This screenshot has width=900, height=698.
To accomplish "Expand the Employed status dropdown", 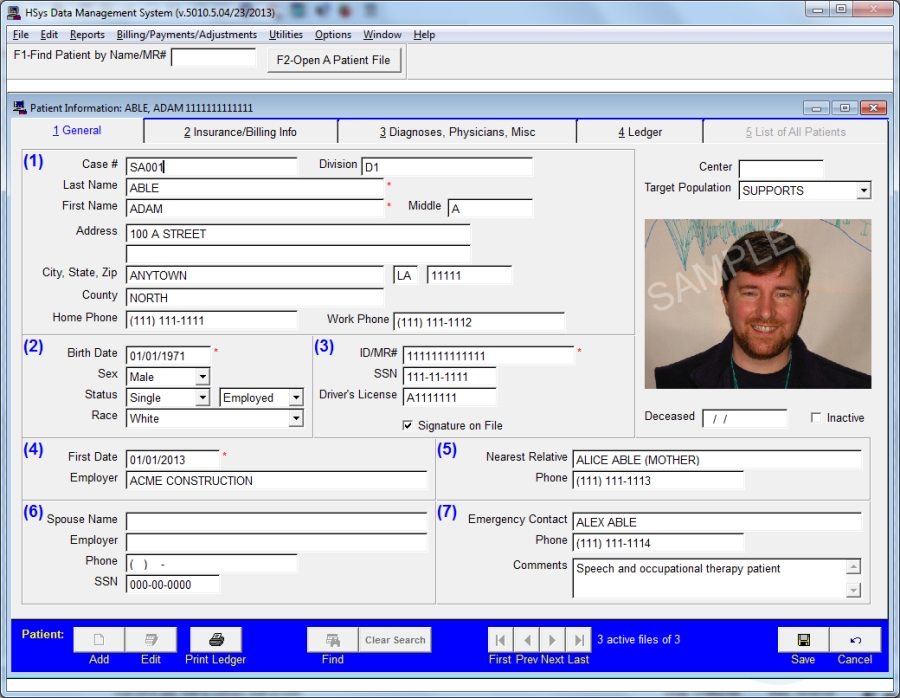I will [296, 398].
